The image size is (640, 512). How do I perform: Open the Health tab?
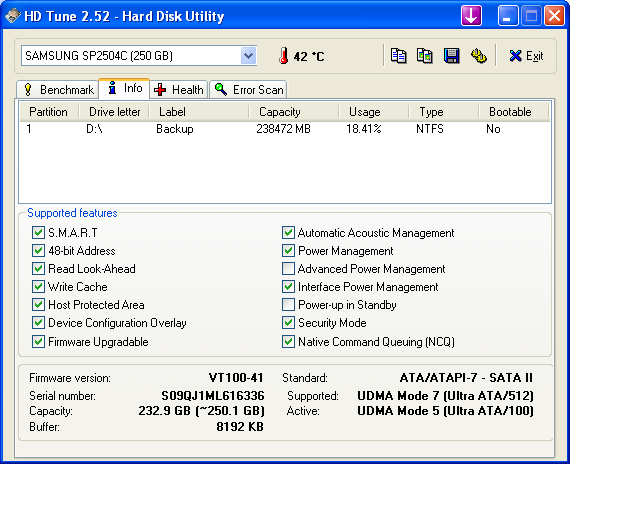[x=179, y=89]
